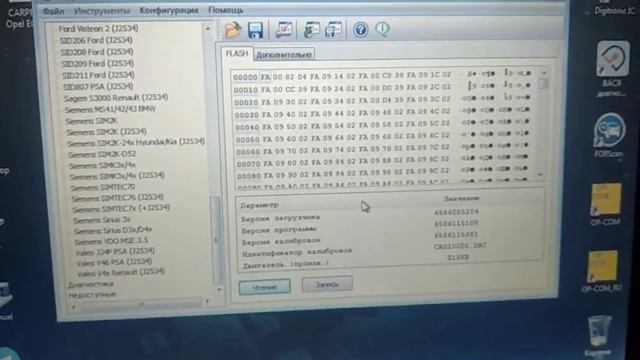
Task: Select the Siemens SIM2K entry without J2534
Action: [x=91, y=121]
